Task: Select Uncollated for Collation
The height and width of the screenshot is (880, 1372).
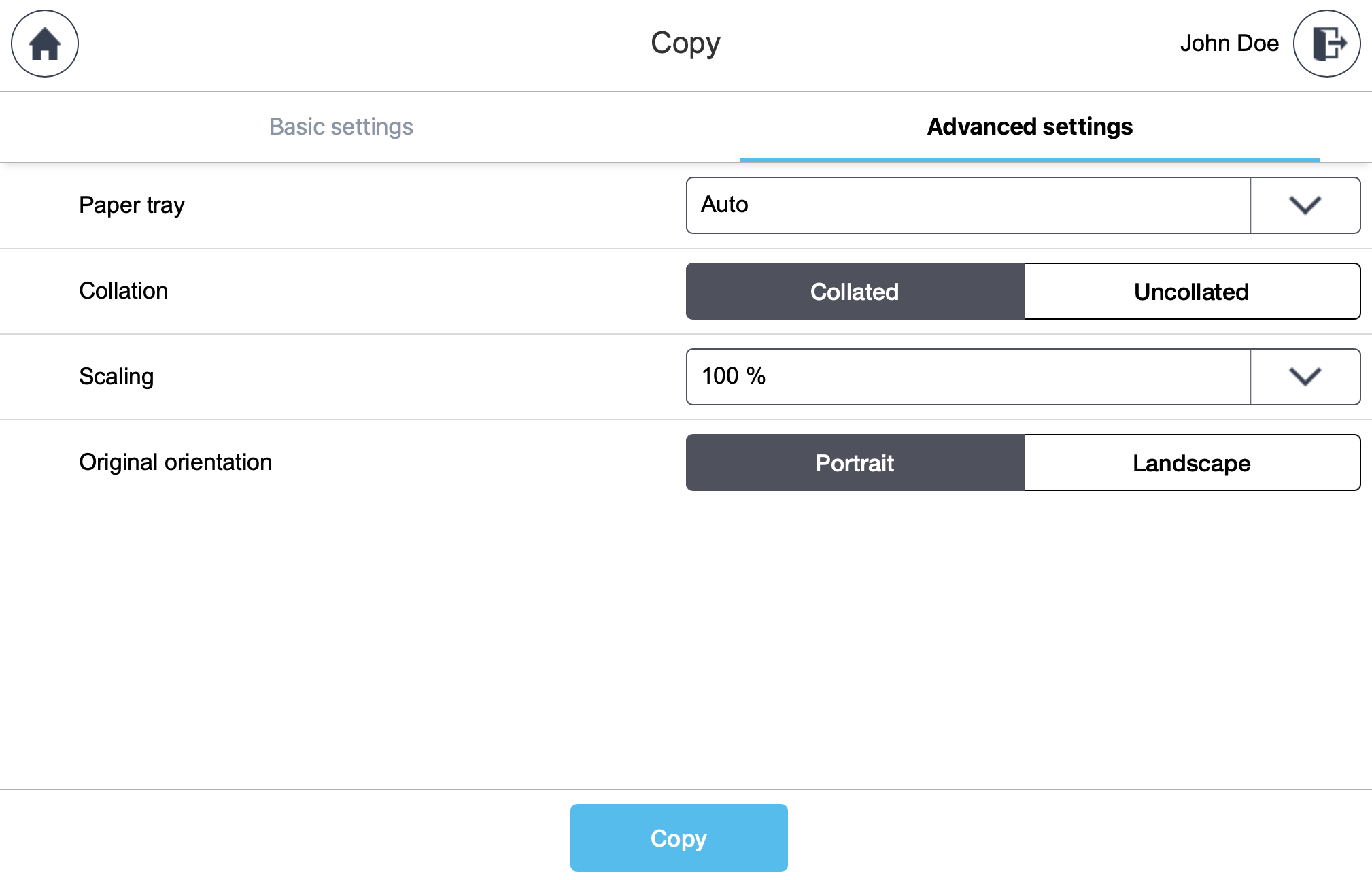Action: tap(1191, 291)
